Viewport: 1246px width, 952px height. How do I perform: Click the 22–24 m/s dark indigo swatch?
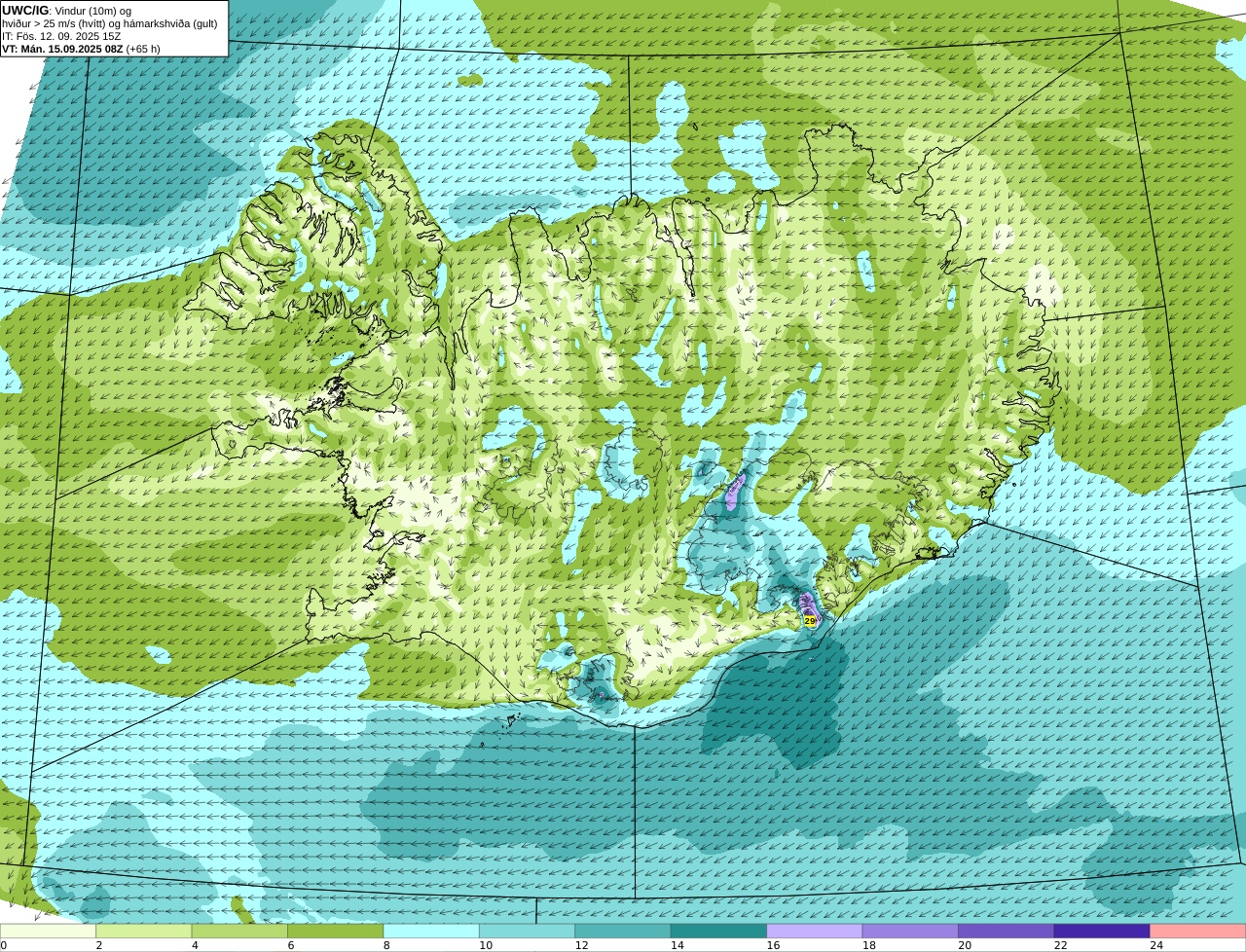(x=1102, y=931)
